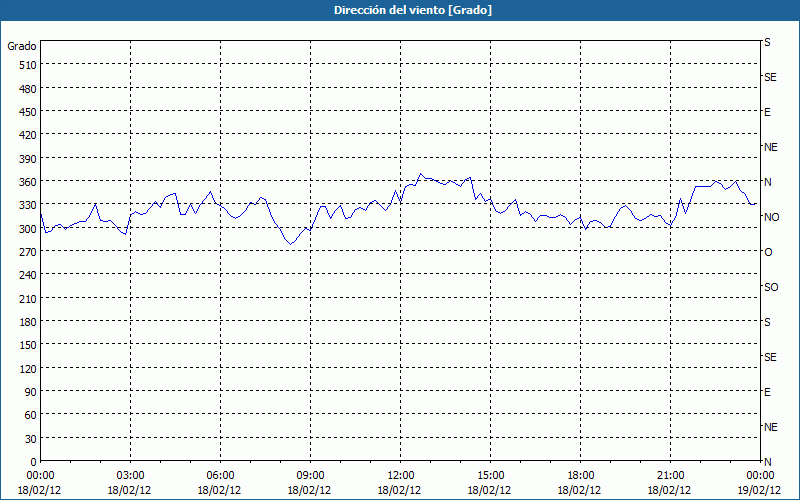Select the 06:00 time label
Viewport: 800px width, 500px height.
click(x=220, y=476)
